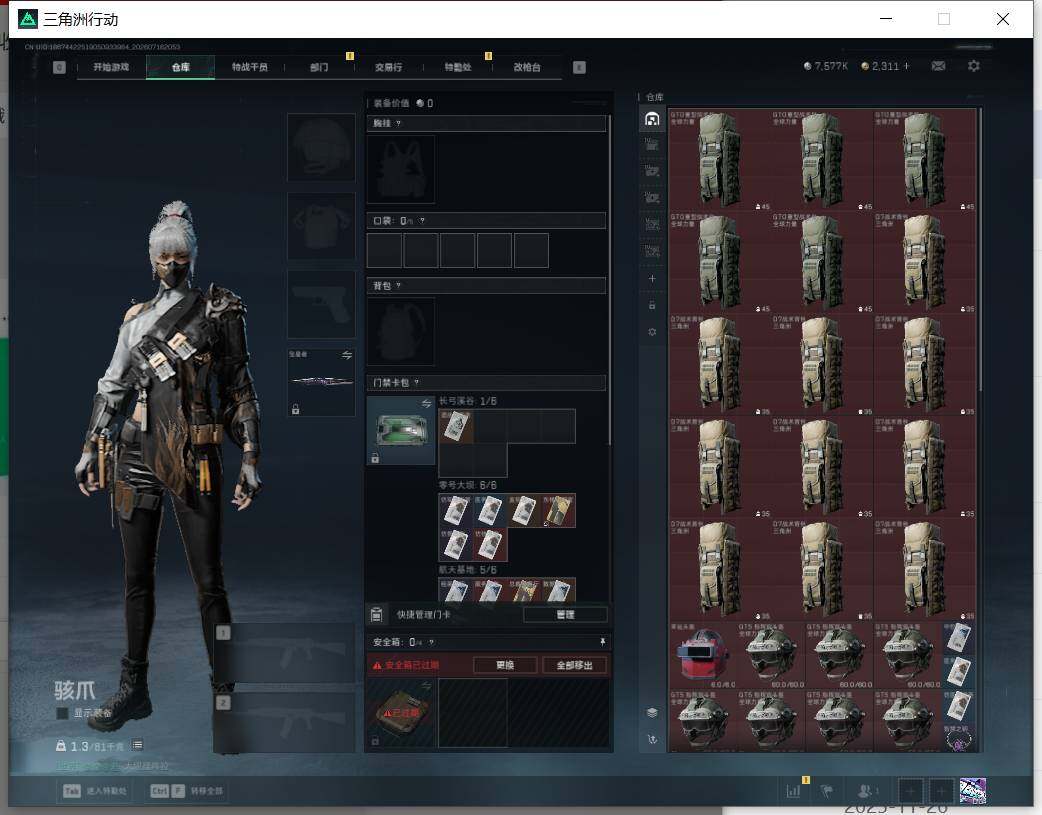Click the second empty squad plus slot
The height and width of the screenshot is (815, 1042).
[x=941, y=790]
